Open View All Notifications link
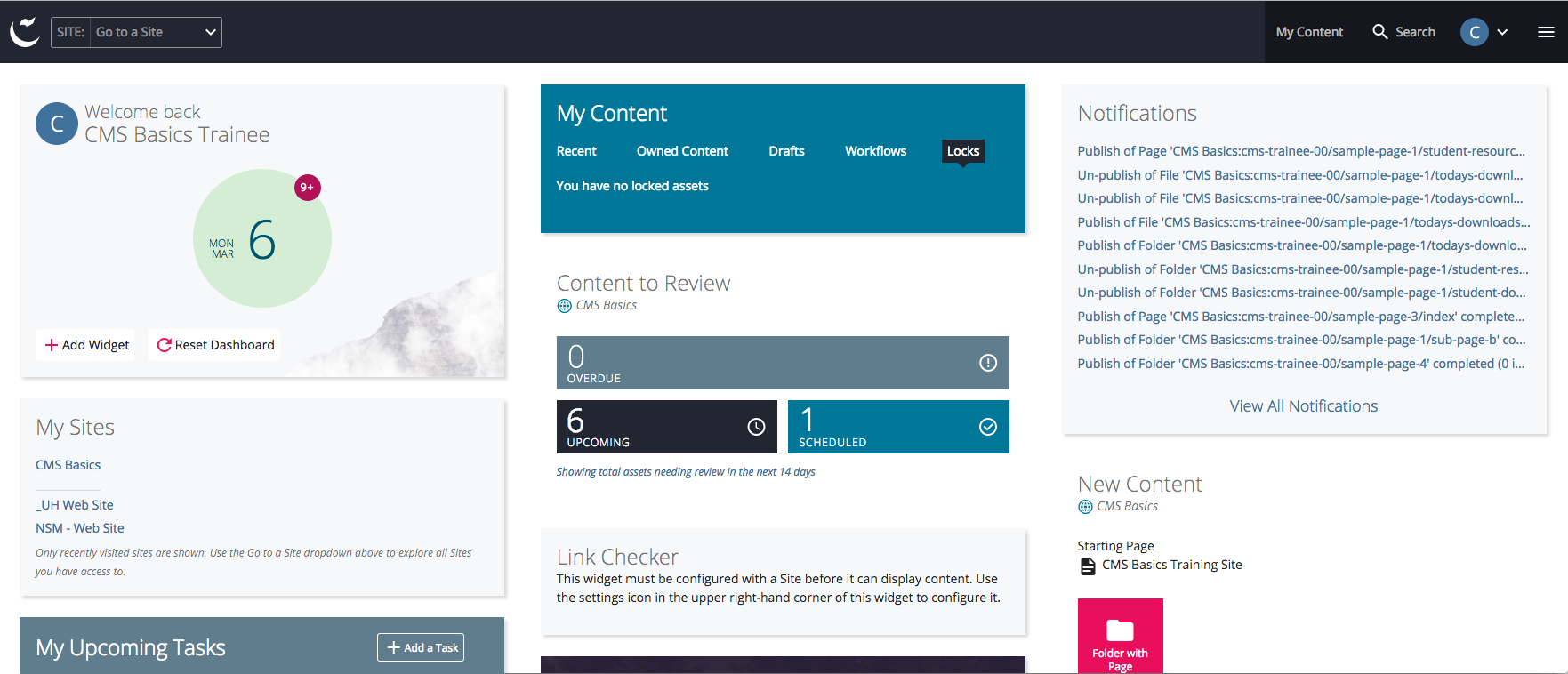Viewport: 1568px width, 674px height. pos(1303,406)
